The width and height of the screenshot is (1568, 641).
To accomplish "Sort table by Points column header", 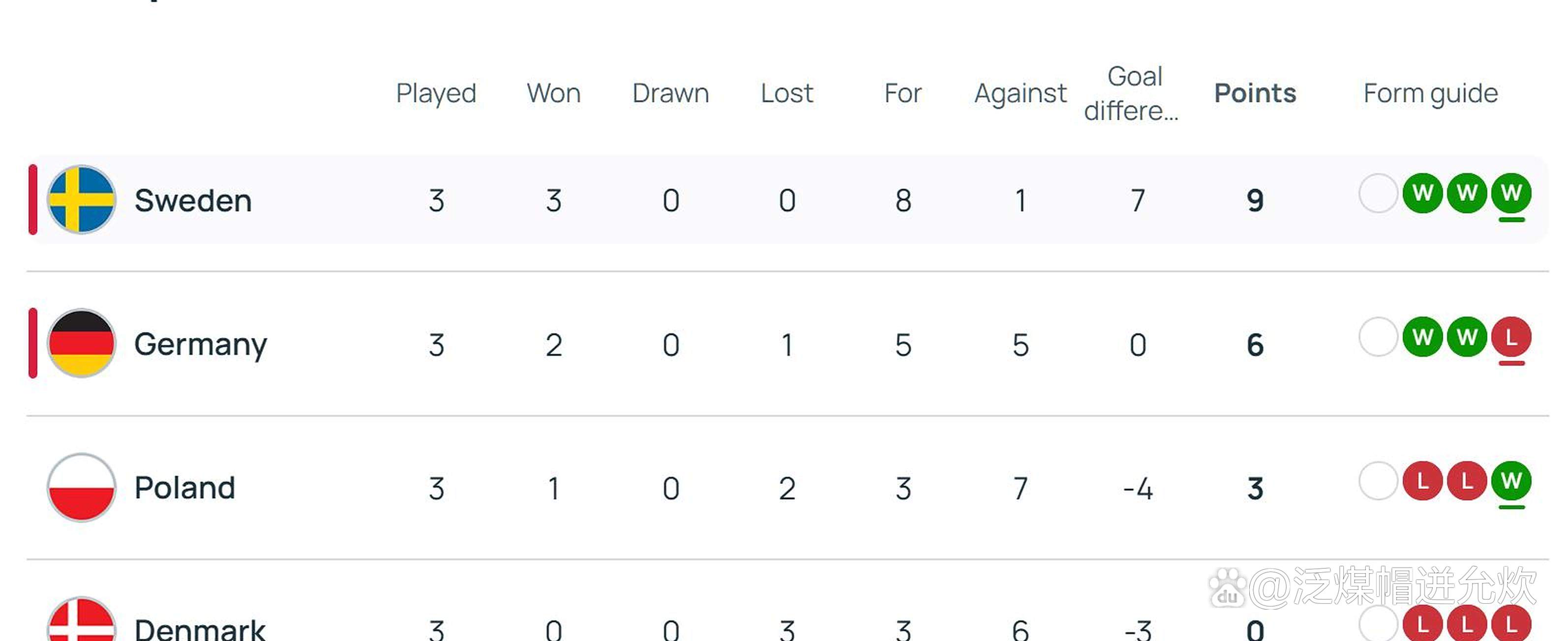I will 1255,93.
